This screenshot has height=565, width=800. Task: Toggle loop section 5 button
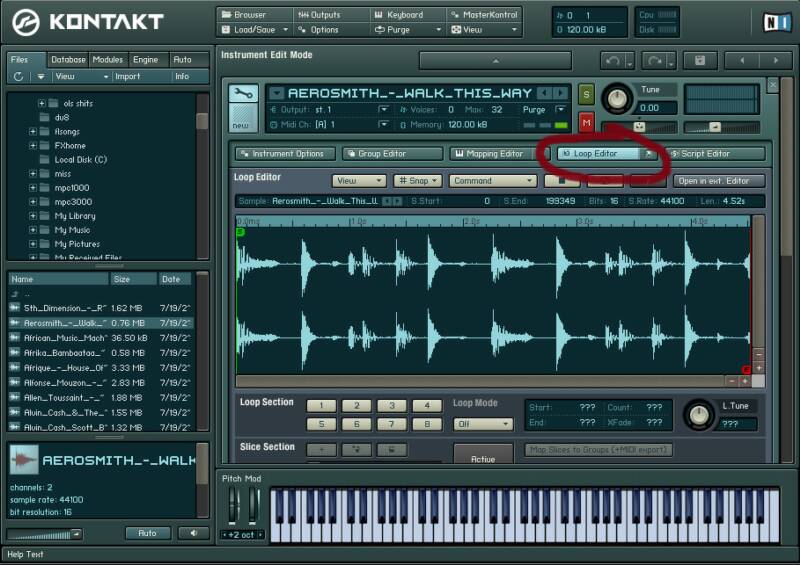tap(321, 424)
